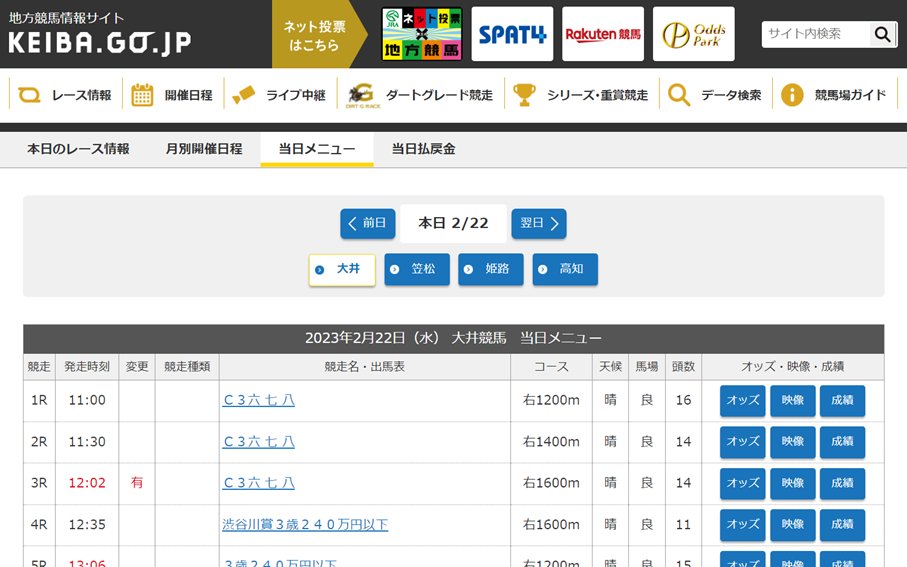The width and height of the screenshot is (907, 567).
Task: Switch to 月別開催日程 tab
Action: [204, 149]
